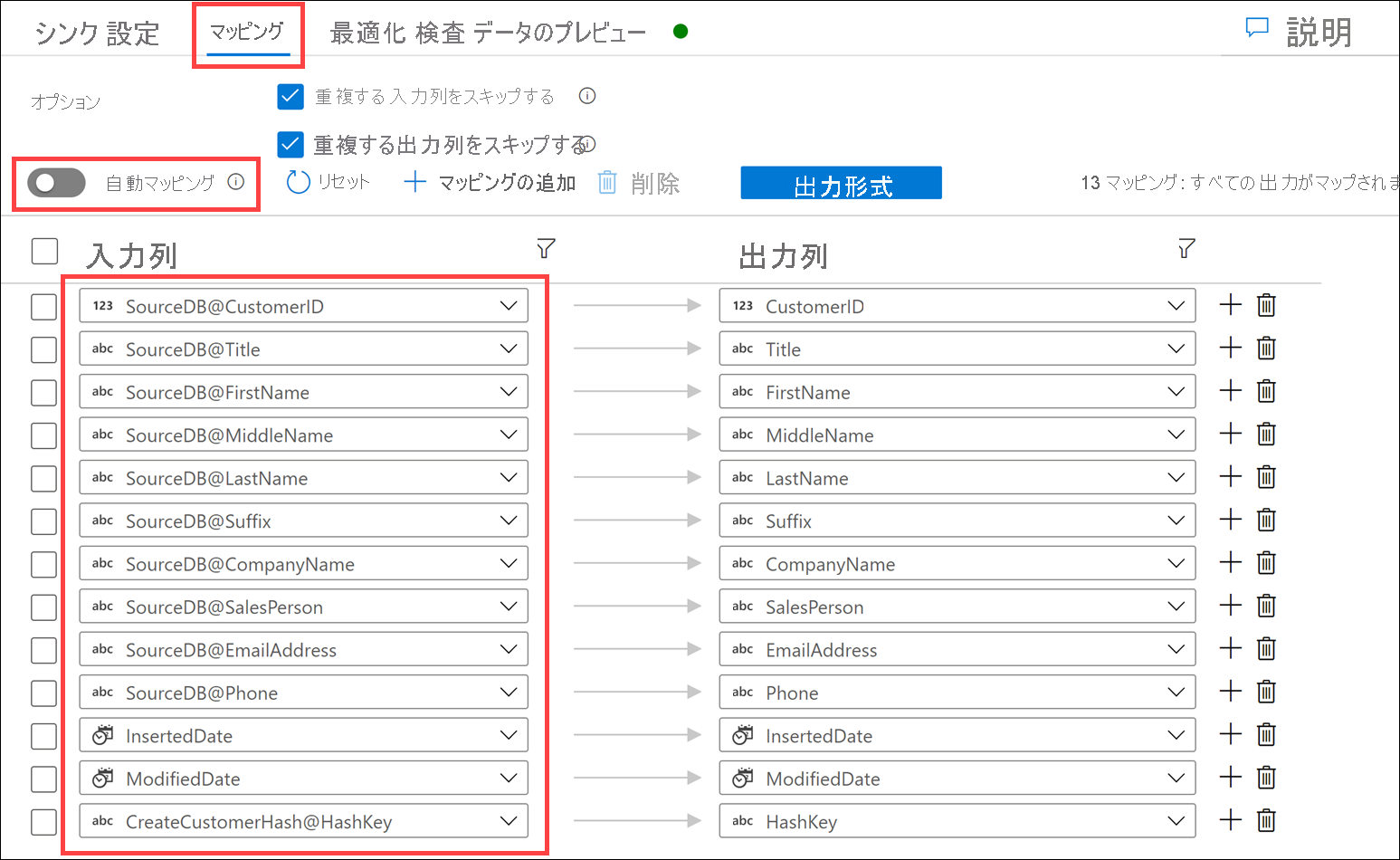Open the SourceDB@MiddleName input dropdown
The width and height of the screenshot is (1400, 860).
(x=304, y=435)
